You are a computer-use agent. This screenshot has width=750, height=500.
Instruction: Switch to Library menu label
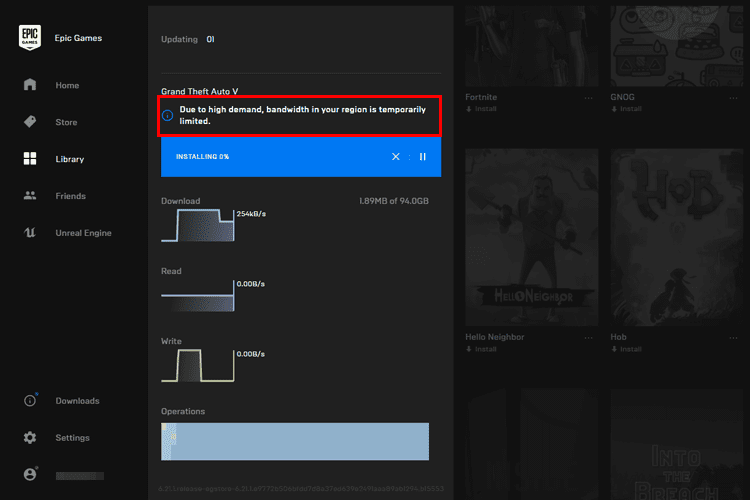tap(69, 159)
